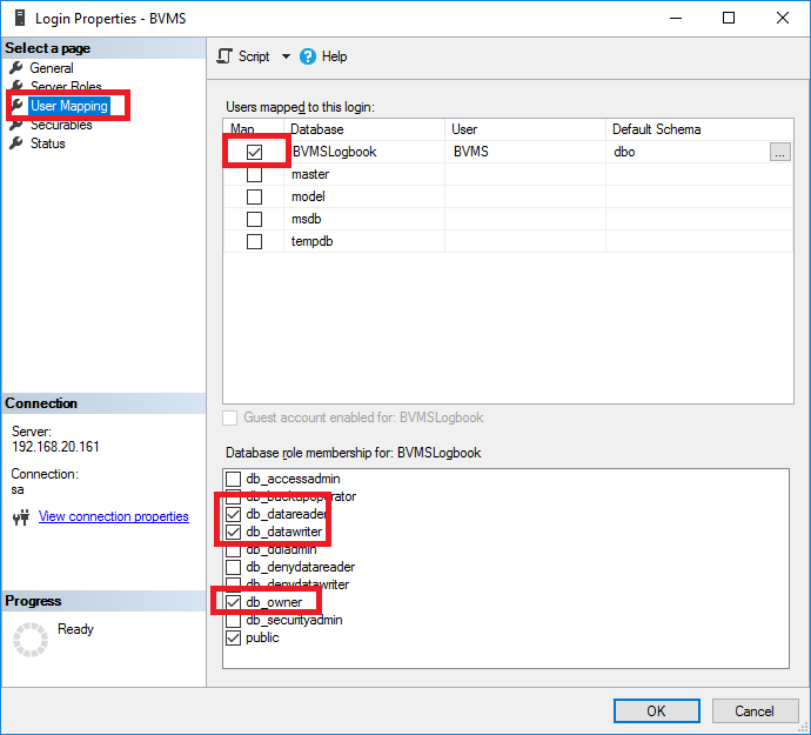Open View connection properties link
The image size is (811, 735).
point(113,517)
